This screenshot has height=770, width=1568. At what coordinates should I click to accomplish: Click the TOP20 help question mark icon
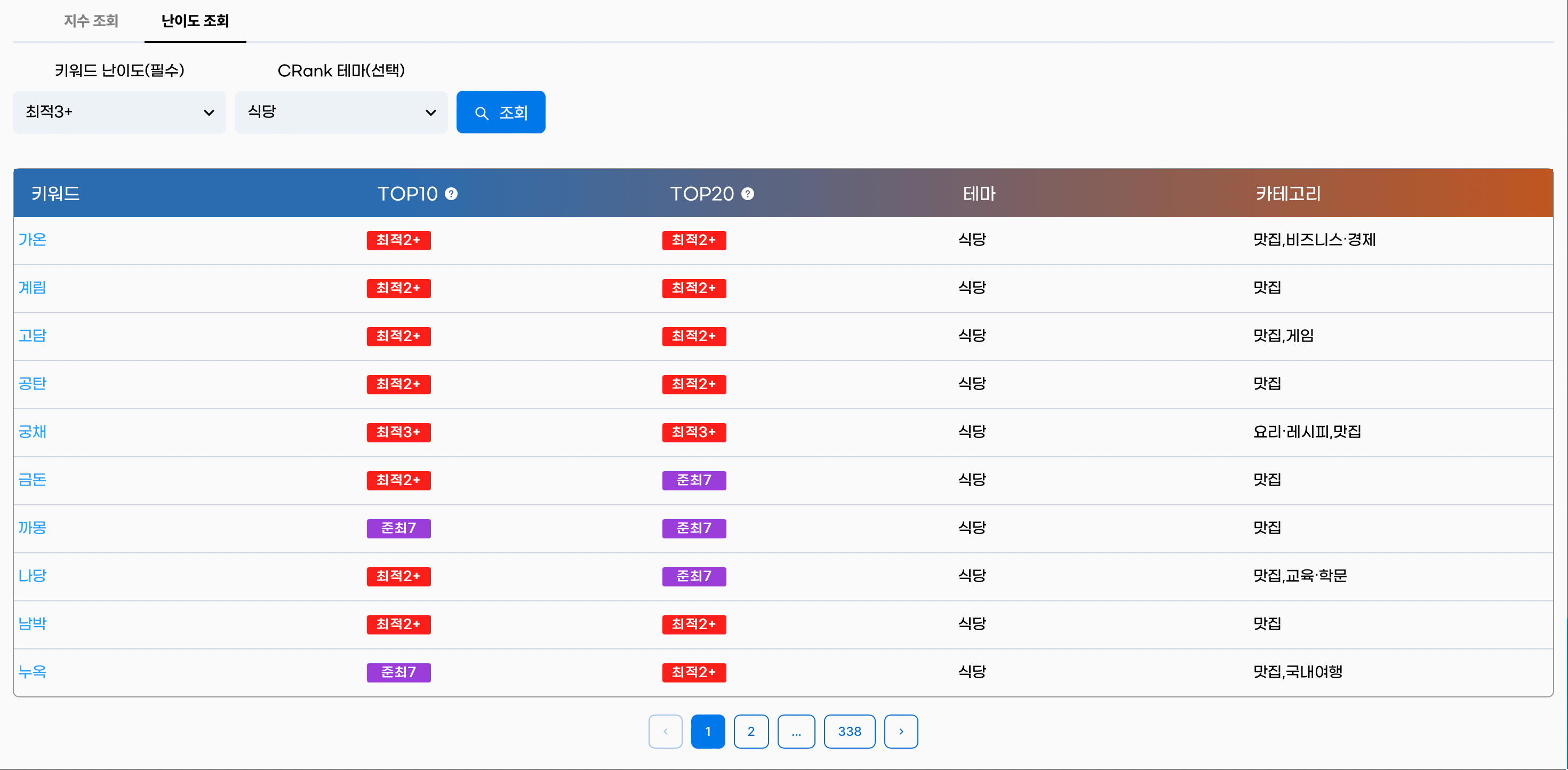point(748,194)
